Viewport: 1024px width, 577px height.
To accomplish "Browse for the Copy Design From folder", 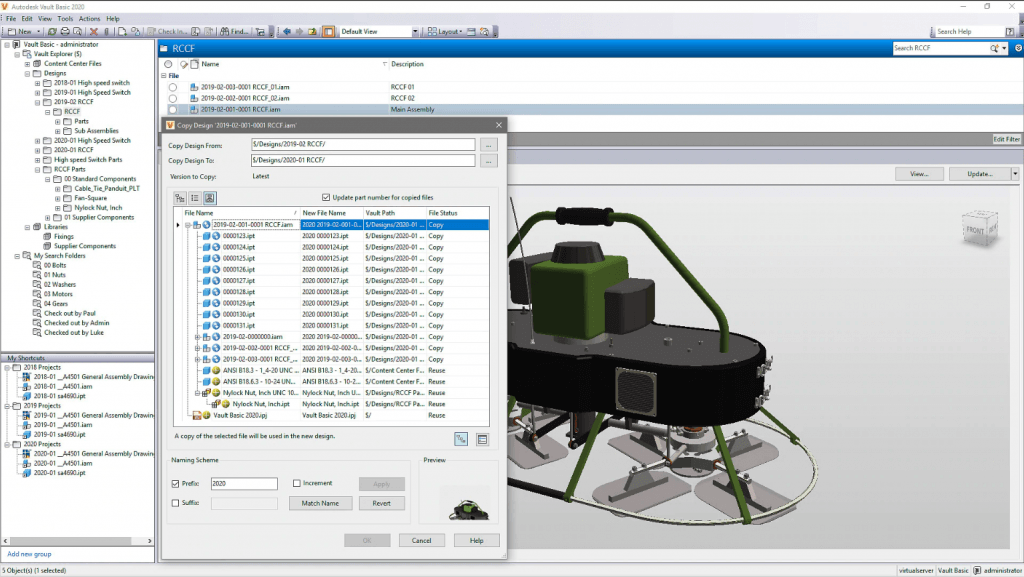I will (x=488, y=145).
